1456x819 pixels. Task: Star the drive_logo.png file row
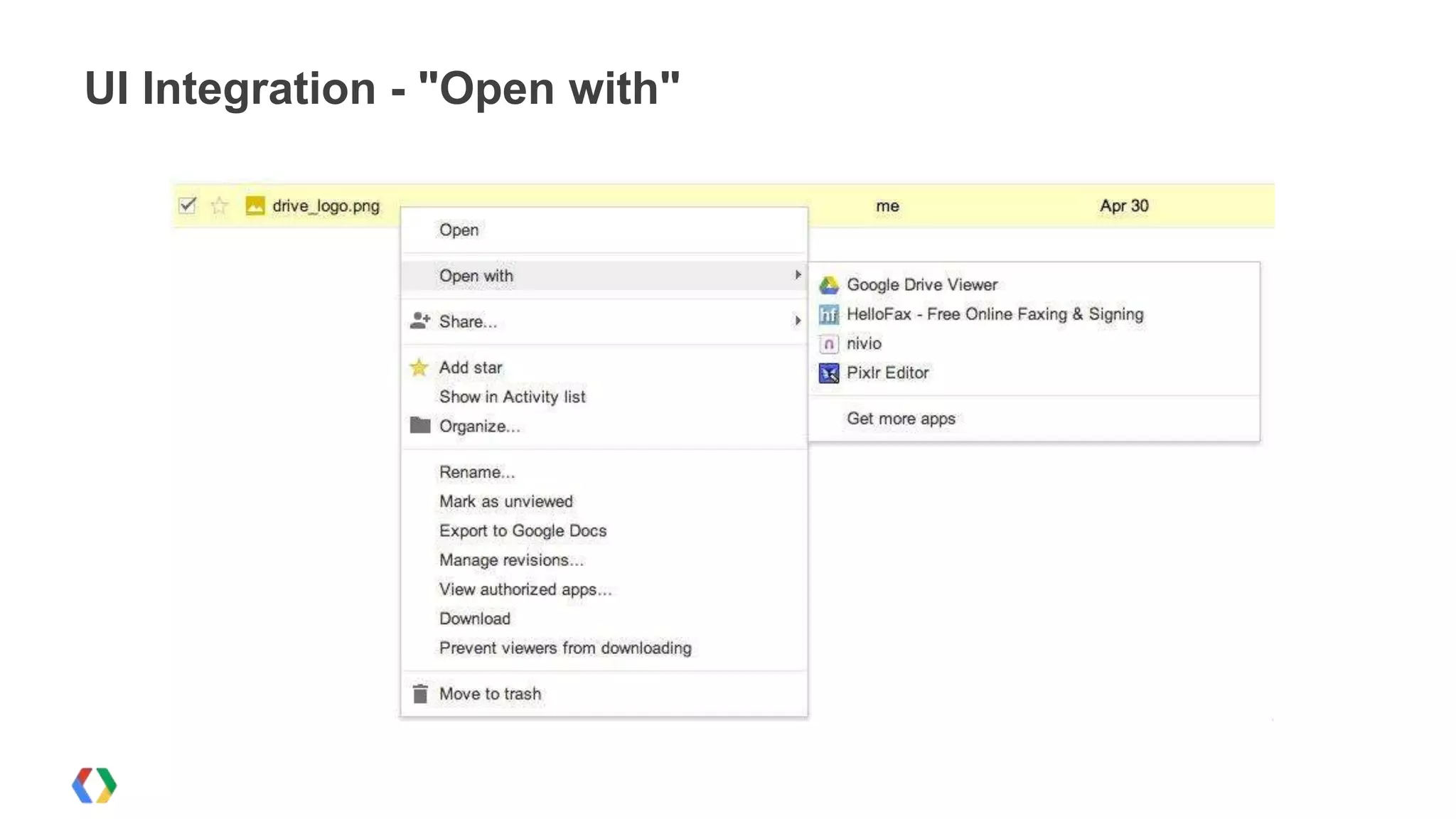pyautogui.click(x=220, y=205)
